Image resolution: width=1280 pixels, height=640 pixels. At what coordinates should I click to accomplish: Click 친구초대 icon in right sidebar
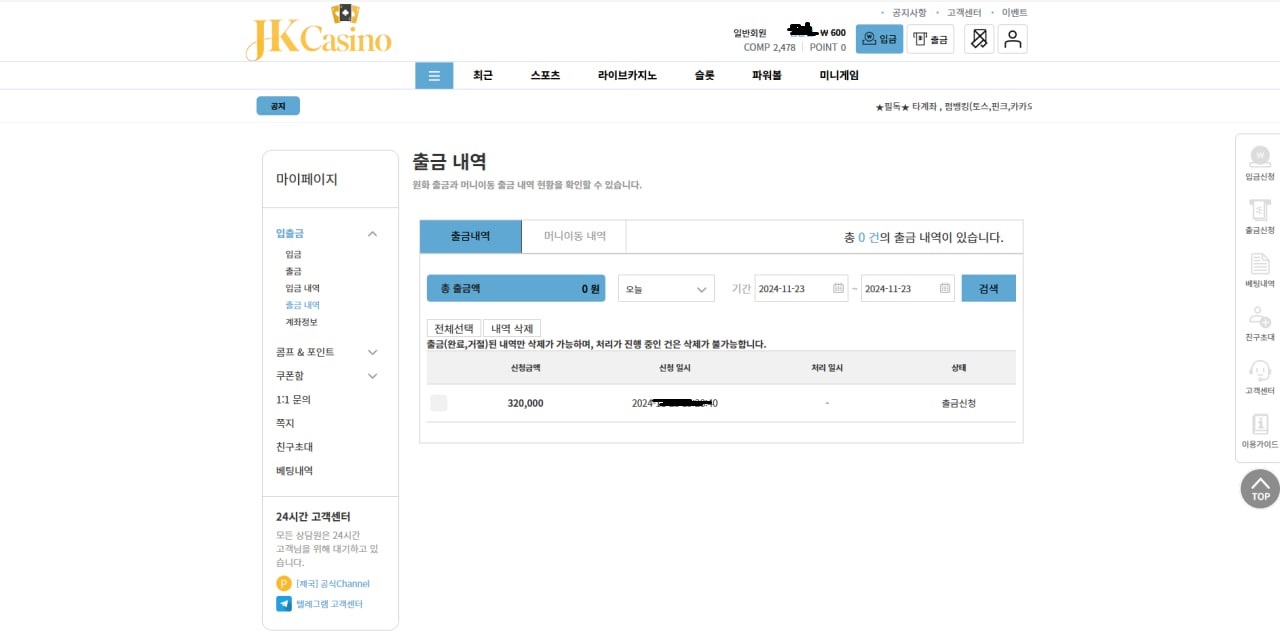click(1259, 319)
